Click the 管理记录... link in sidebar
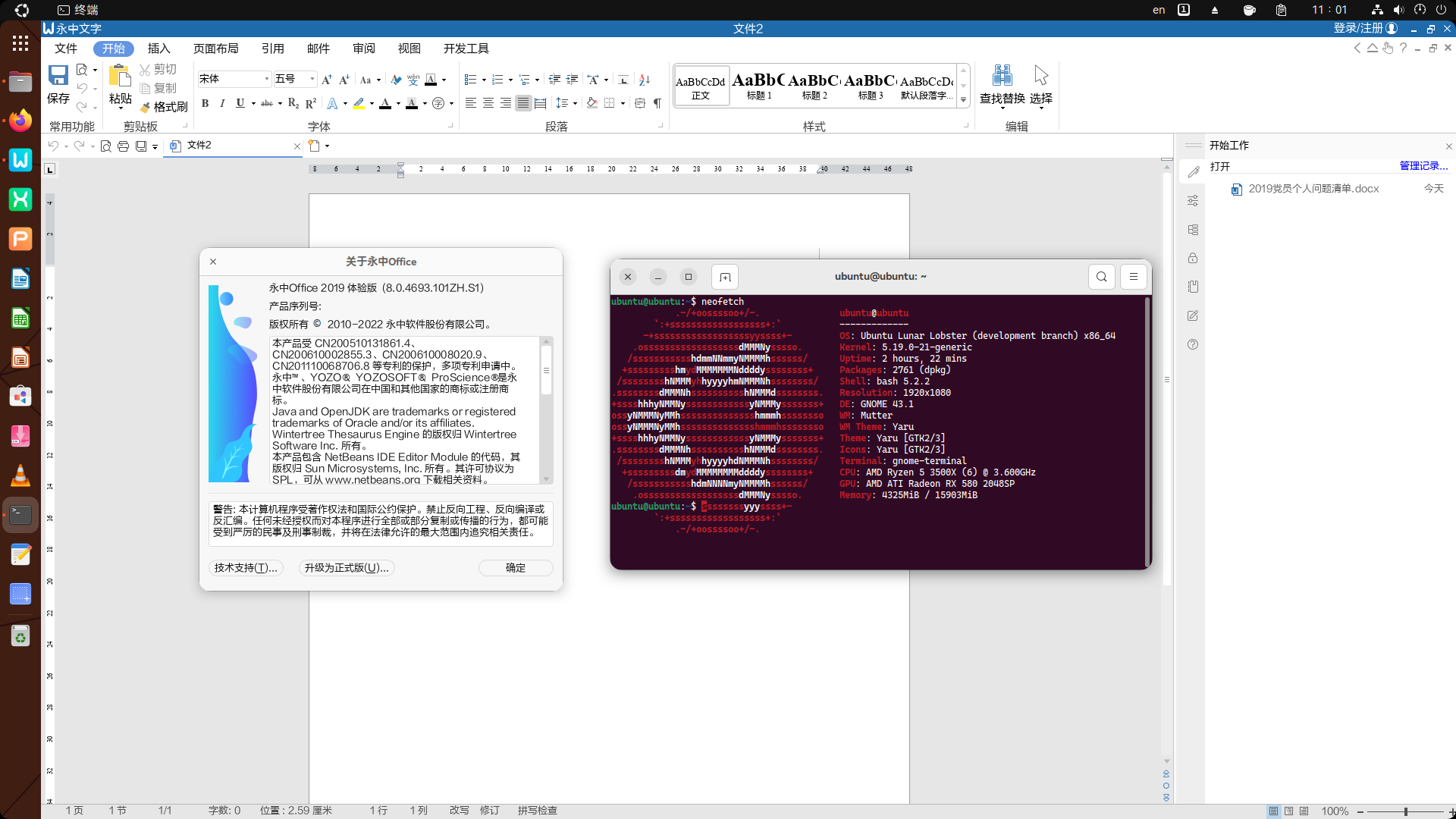The width and height of the screenshot is (1456, 819). click(x=1423, y=166)
